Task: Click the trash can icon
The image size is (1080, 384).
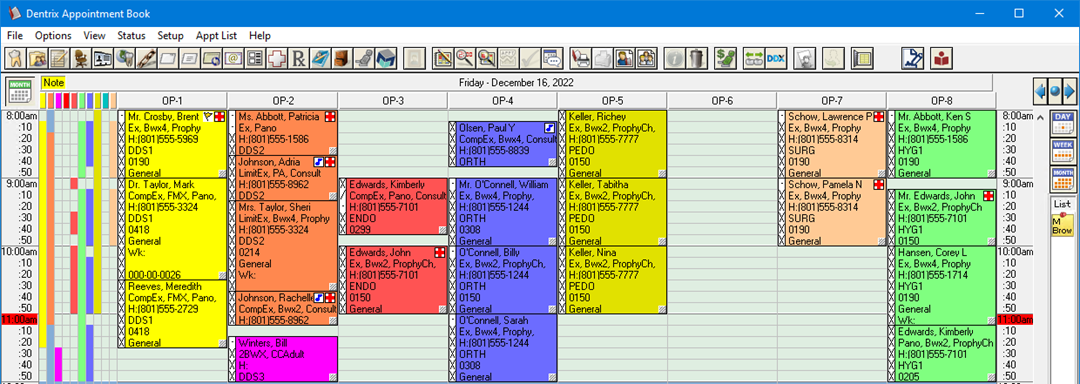Action: (x=696, y=58)
